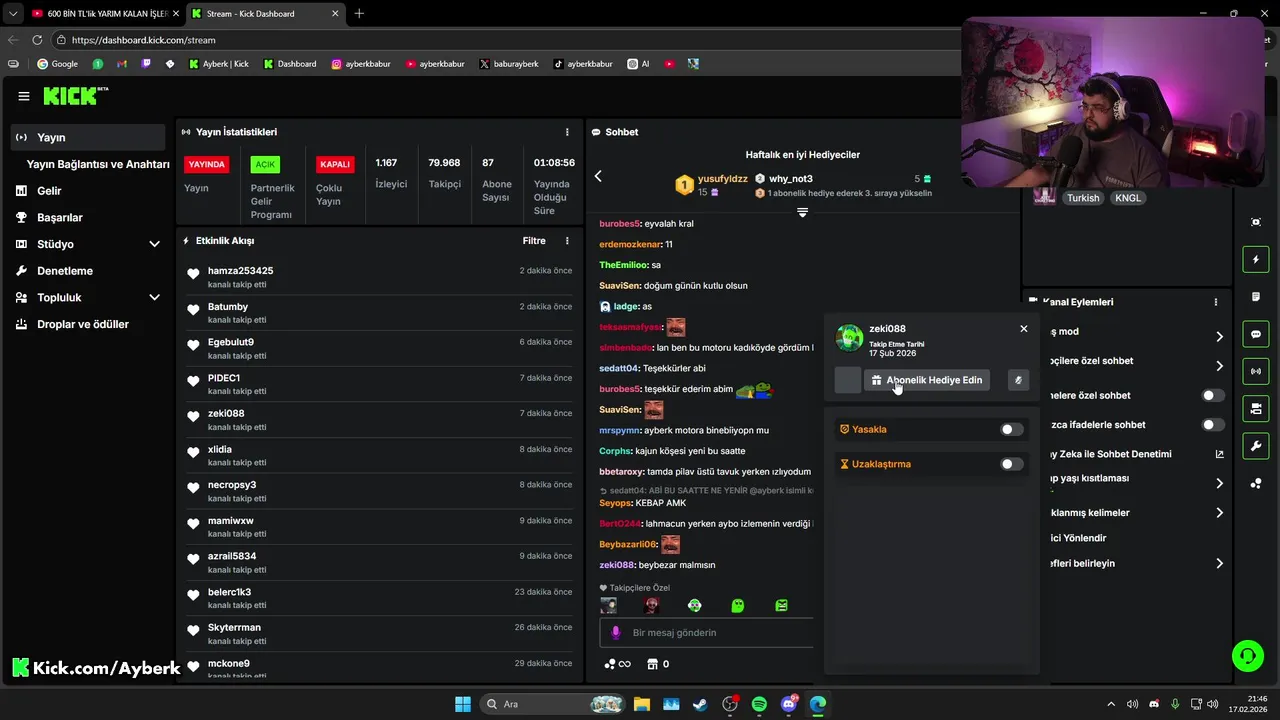Click the Bir mesaj gönderin field
Viewport: 1280px width, 720px height.
pyautogui.click(x=707, y=633)
